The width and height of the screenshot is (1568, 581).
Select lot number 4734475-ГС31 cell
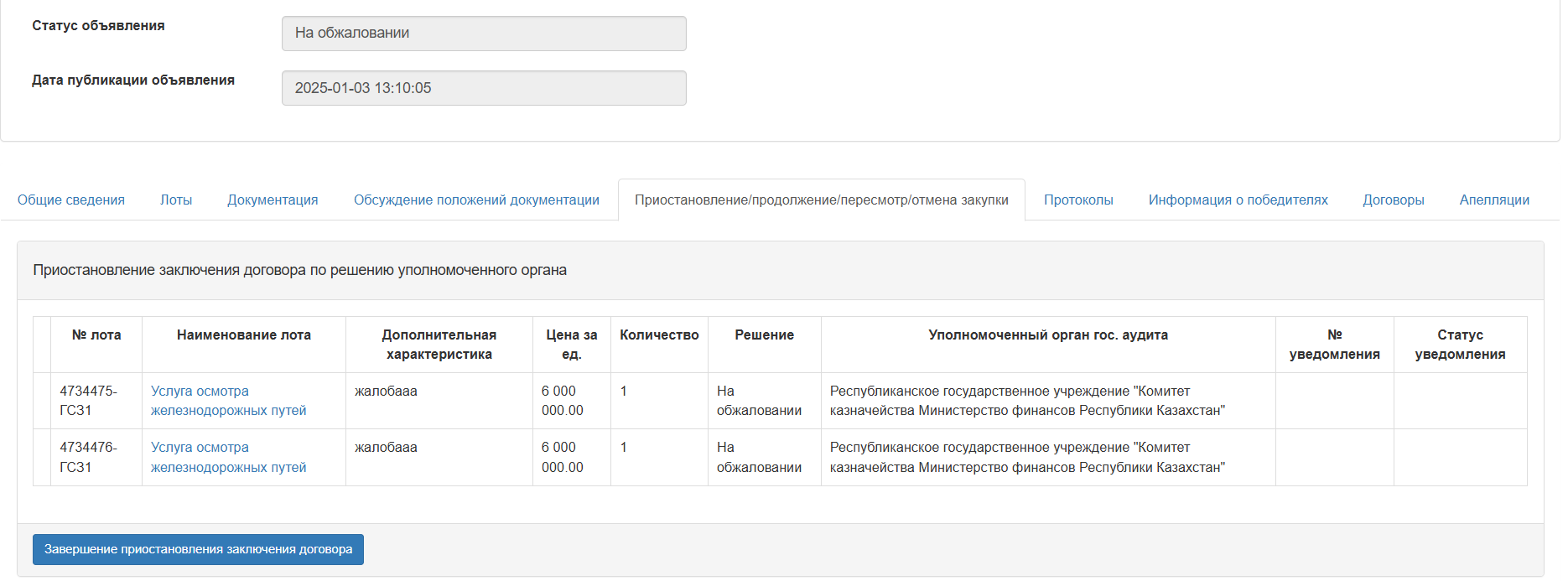(x=96, y=401)
